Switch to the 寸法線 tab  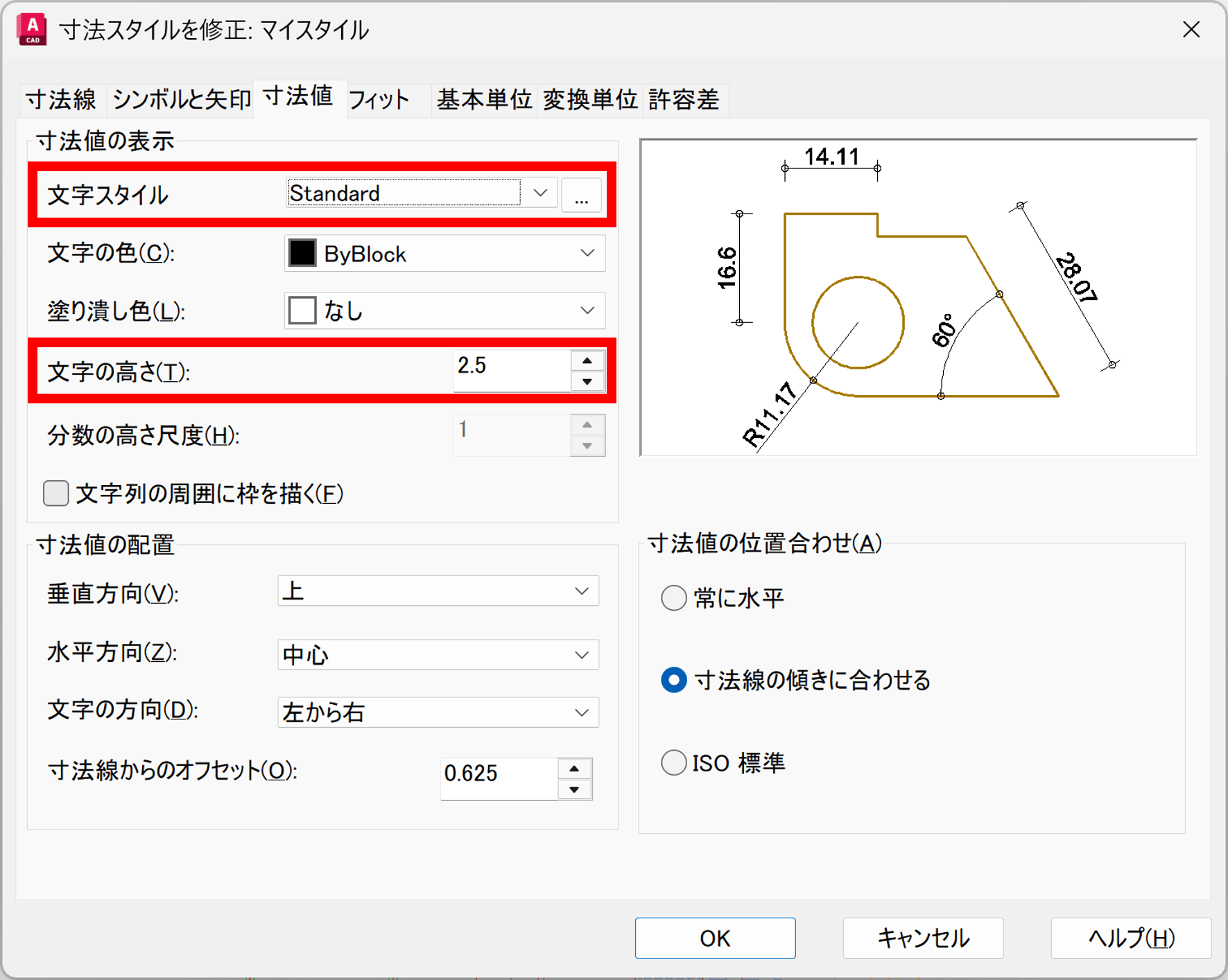[x=61, y=100]
